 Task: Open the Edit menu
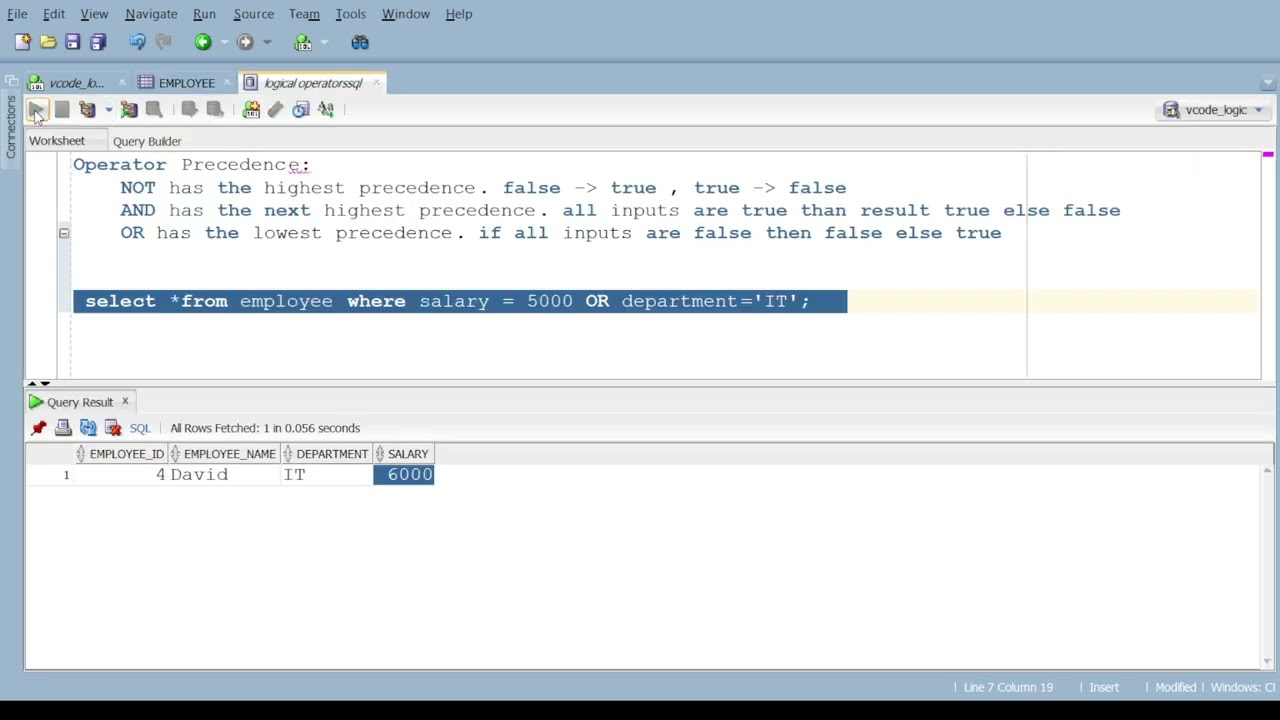(x=53, y=14)
